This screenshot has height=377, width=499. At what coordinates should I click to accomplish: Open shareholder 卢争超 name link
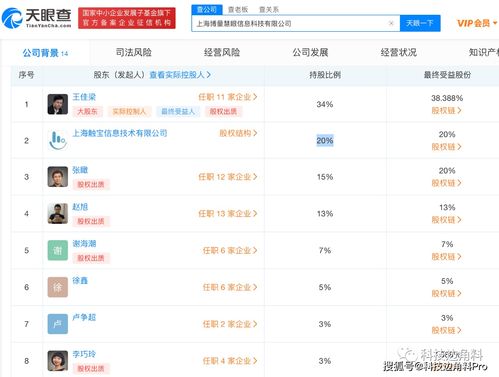pos(84,317)
